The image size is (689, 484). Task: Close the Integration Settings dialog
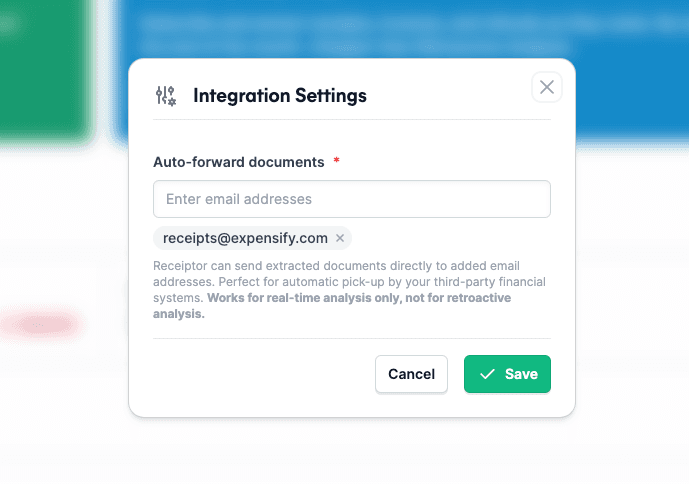[546, 87]
